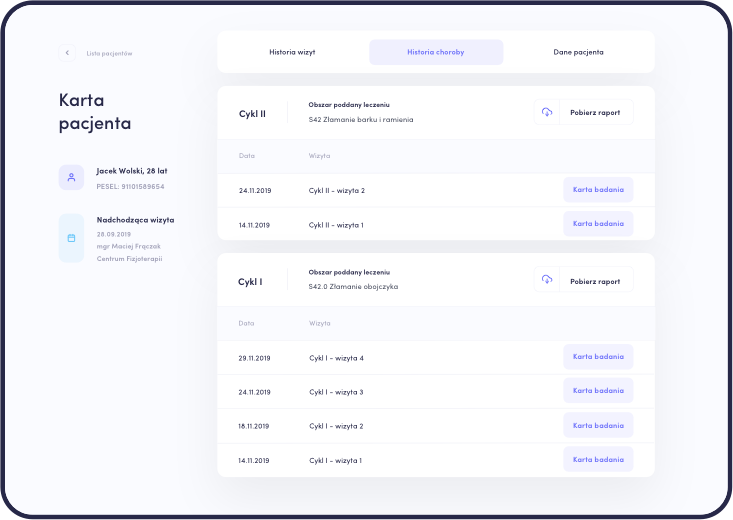Click the Wizyta column header in Cykl I
This screenshot has height=520, width=733.
[x=320, y=324]
